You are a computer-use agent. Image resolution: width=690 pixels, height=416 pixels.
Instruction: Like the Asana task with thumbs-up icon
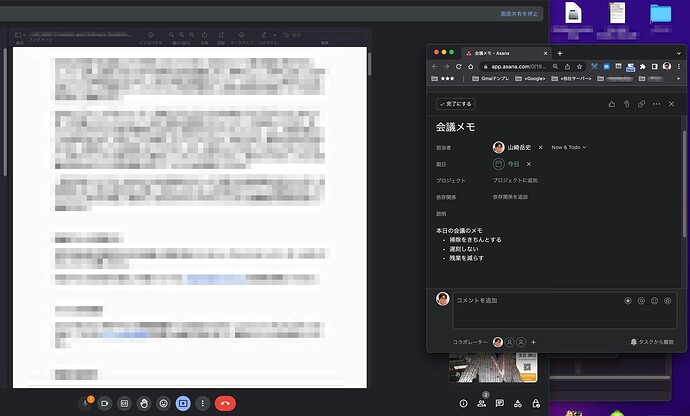(x=612, y=104)
